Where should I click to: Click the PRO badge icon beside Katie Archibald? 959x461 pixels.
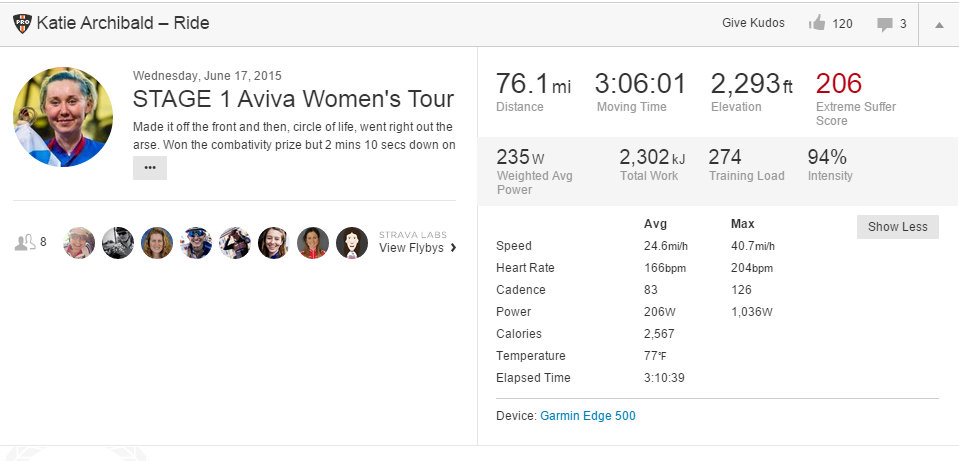(22, 23)
